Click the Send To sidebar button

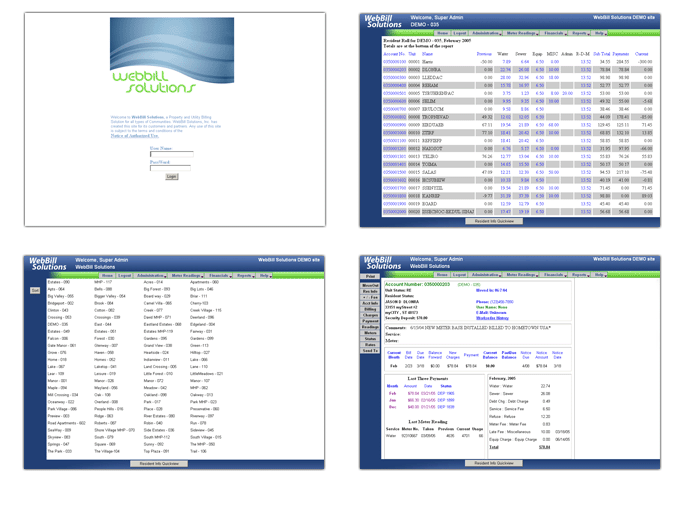[x=370, y=350]
